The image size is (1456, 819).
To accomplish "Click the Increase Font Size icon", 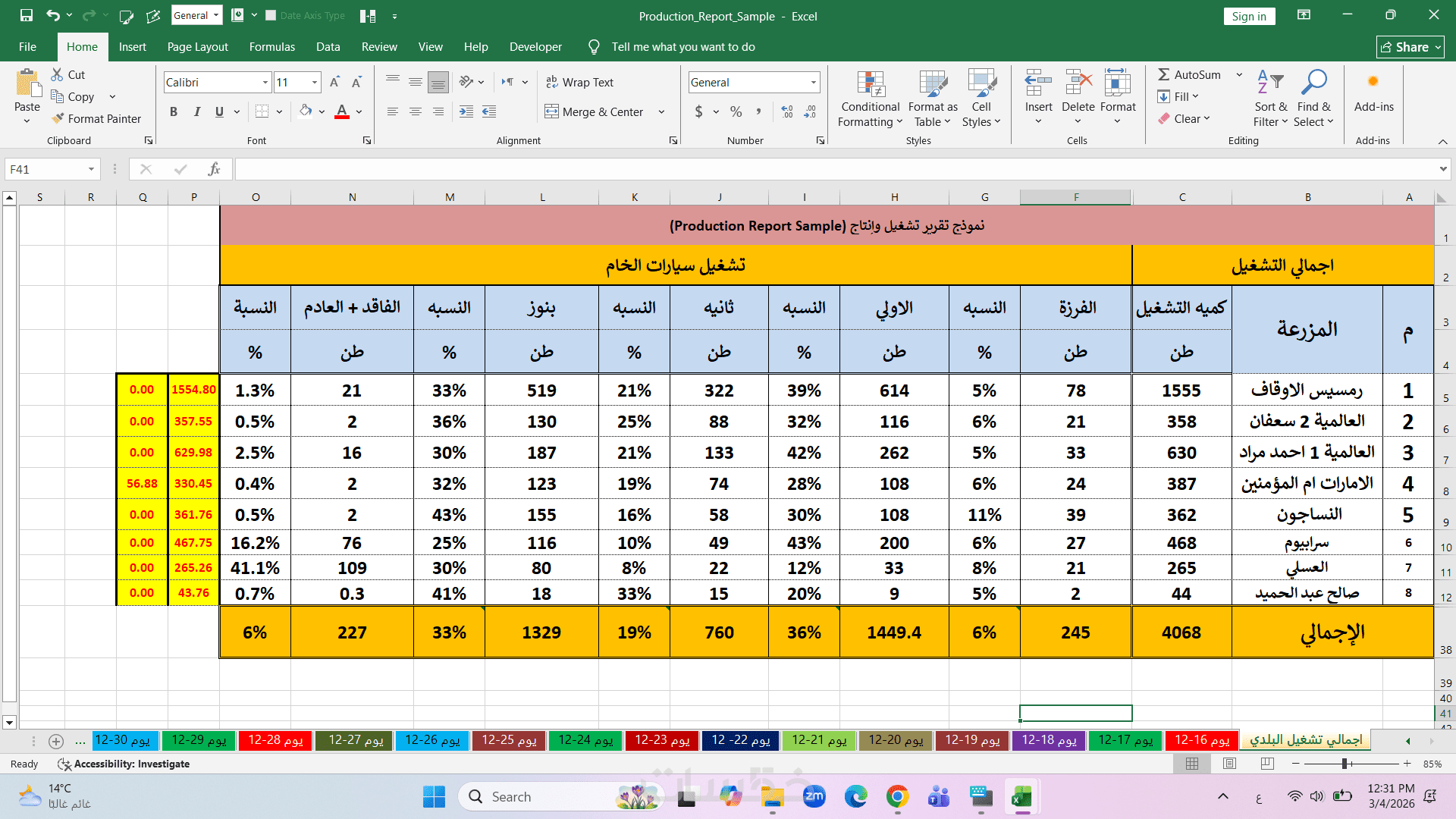I will (x=334, y=82).
